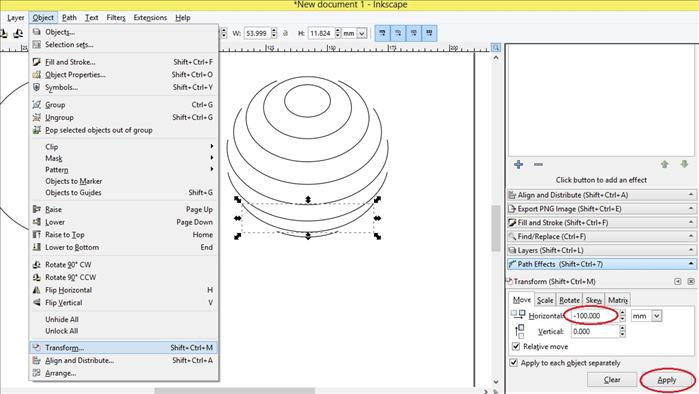The height and width of the screenshot is (394, 699).
Task: Click the Clear button
Action: 612,380
